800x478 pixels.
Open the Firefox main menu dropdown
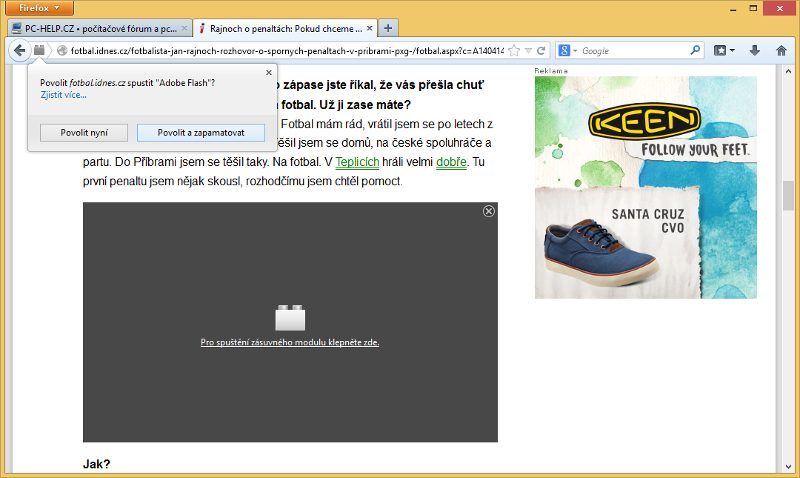[40, 7]
